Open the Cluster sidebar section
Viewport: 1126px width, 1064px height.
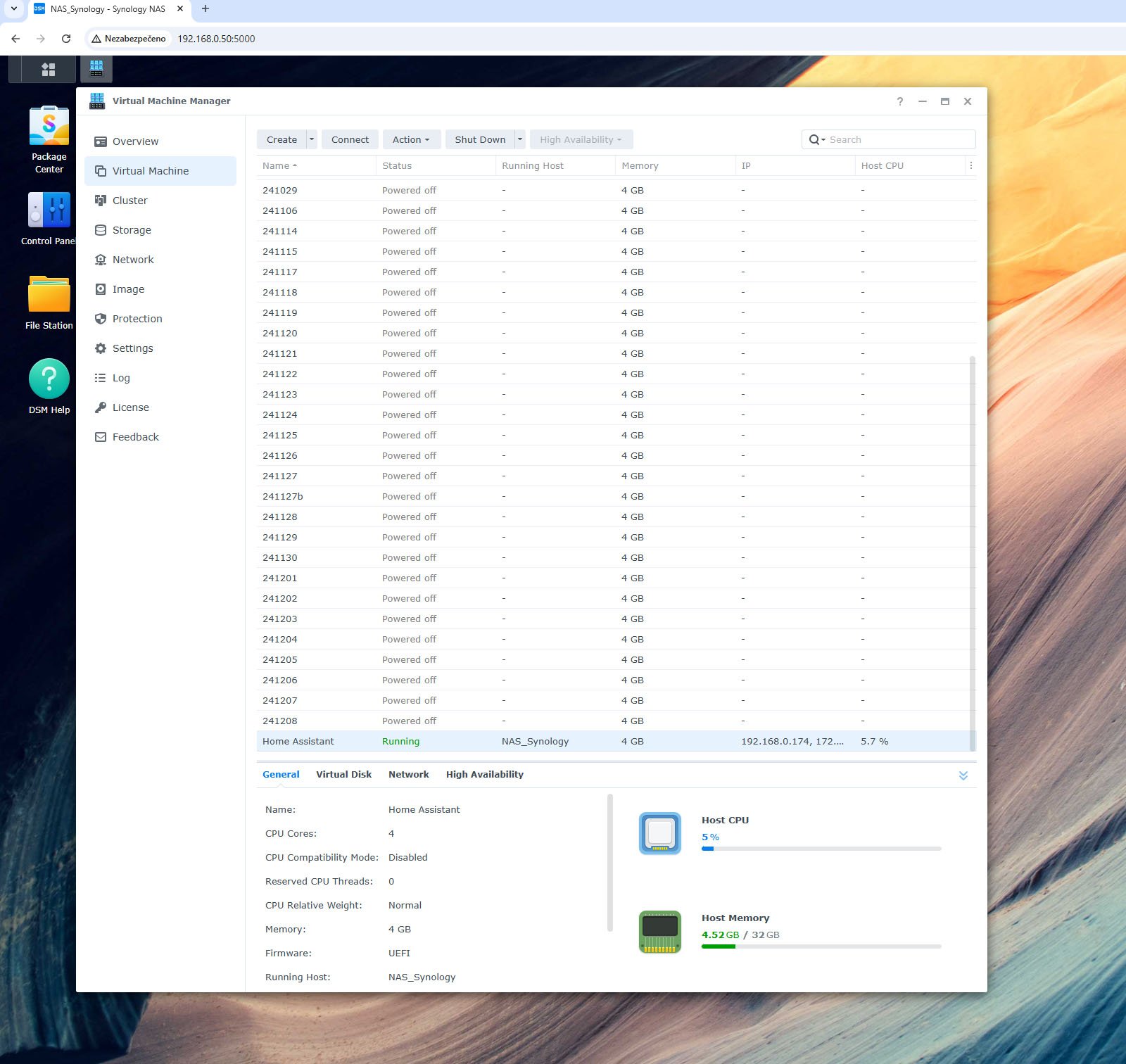tap(129, 201)
